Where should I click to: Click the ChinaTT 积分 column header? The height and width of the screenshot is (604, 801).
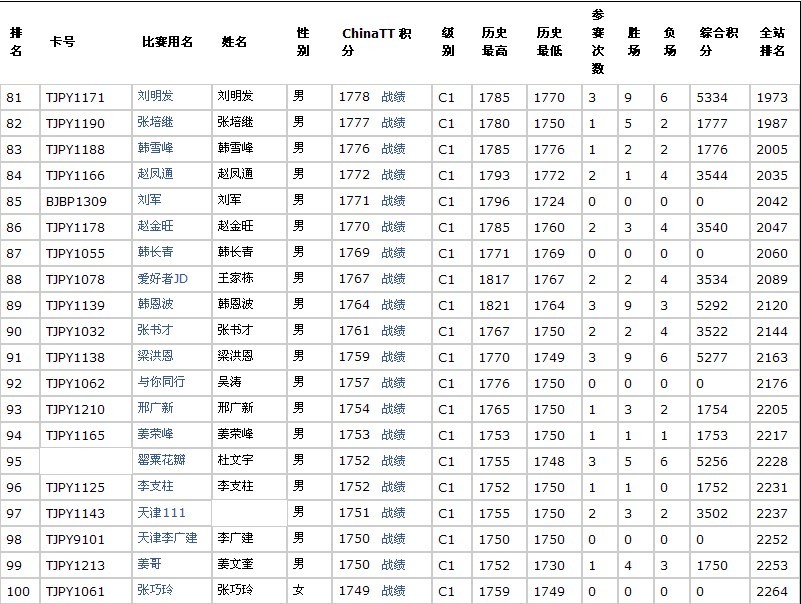[377, 42]
